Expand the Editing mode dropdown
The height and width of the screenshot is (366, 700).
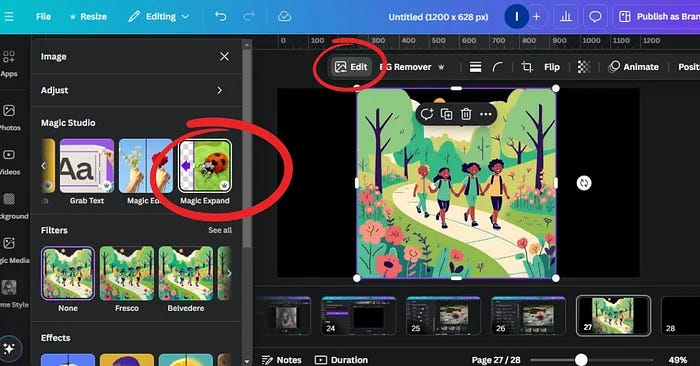[158, 17]
